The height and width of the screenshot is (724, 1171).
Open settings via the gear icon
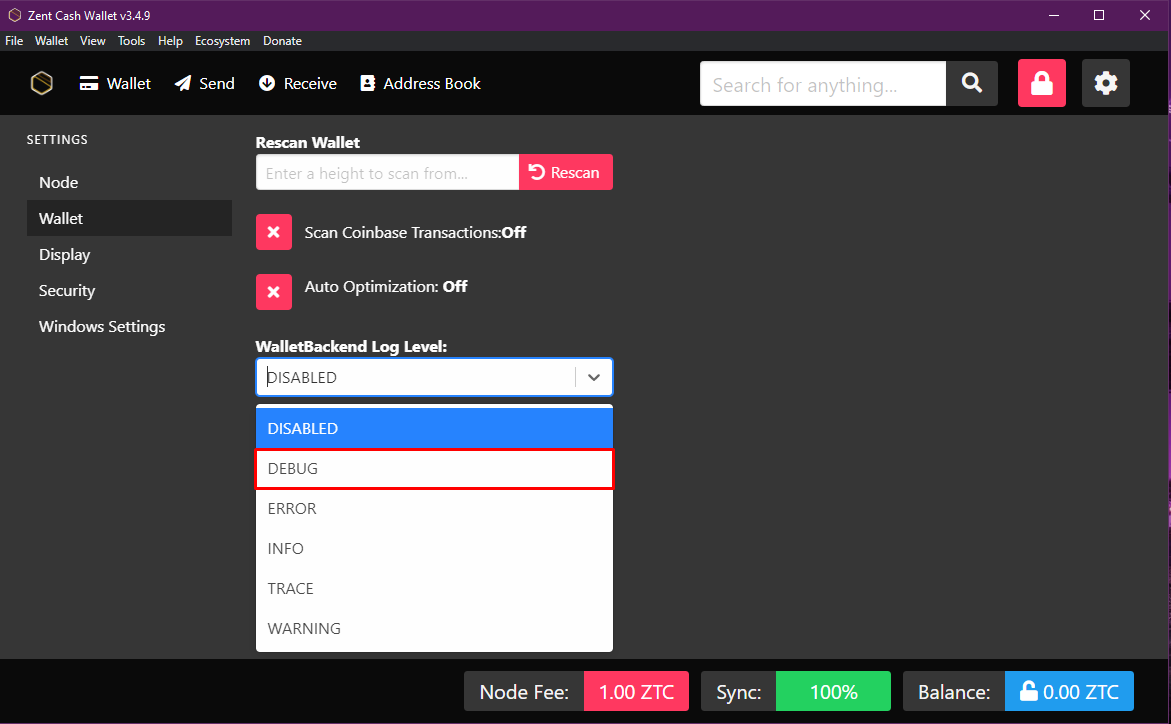pos(1105,83)
